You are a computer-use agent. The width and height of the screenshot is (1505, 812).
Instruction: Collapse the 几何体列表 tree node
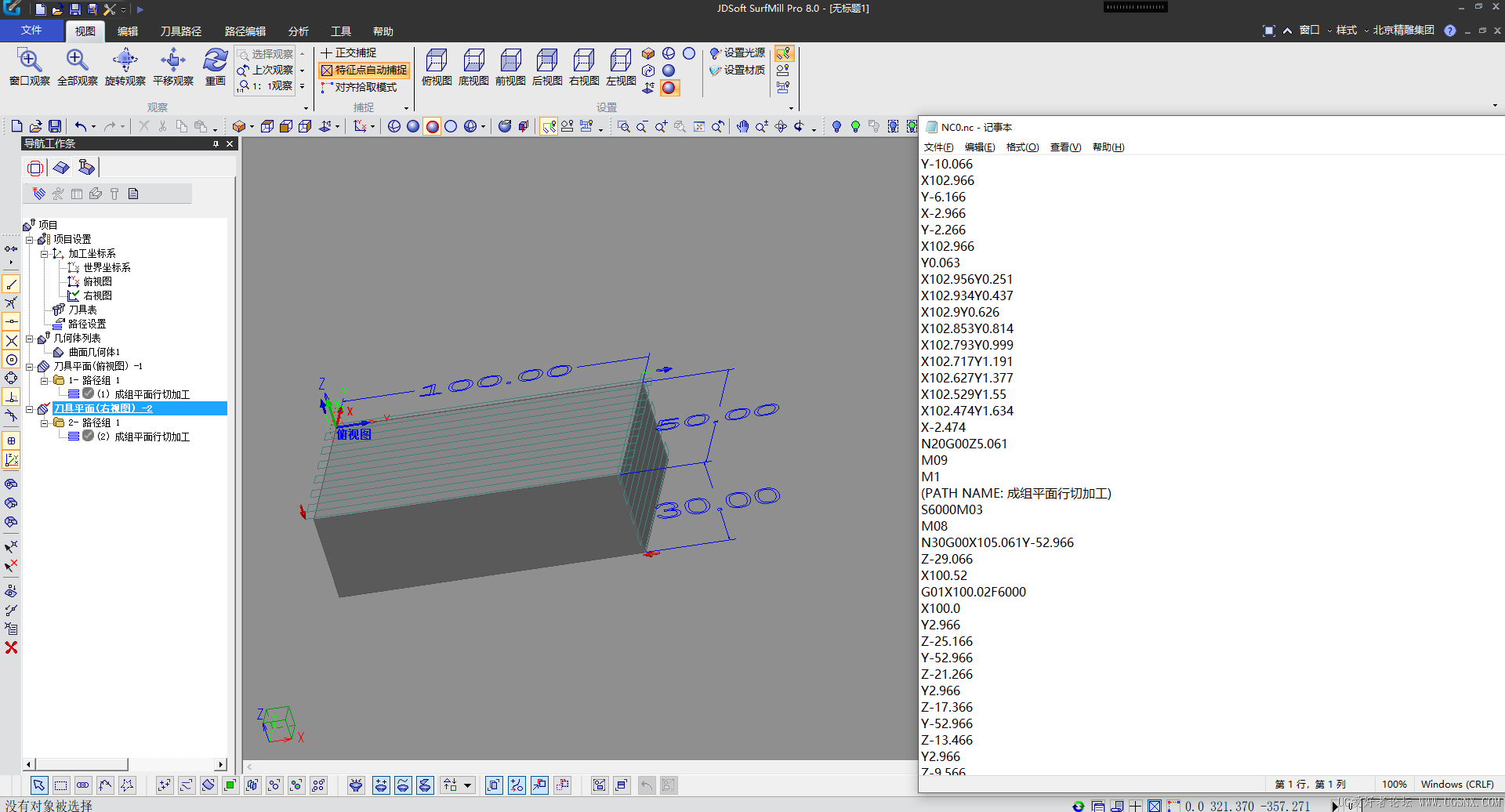(x=30, y=339)
